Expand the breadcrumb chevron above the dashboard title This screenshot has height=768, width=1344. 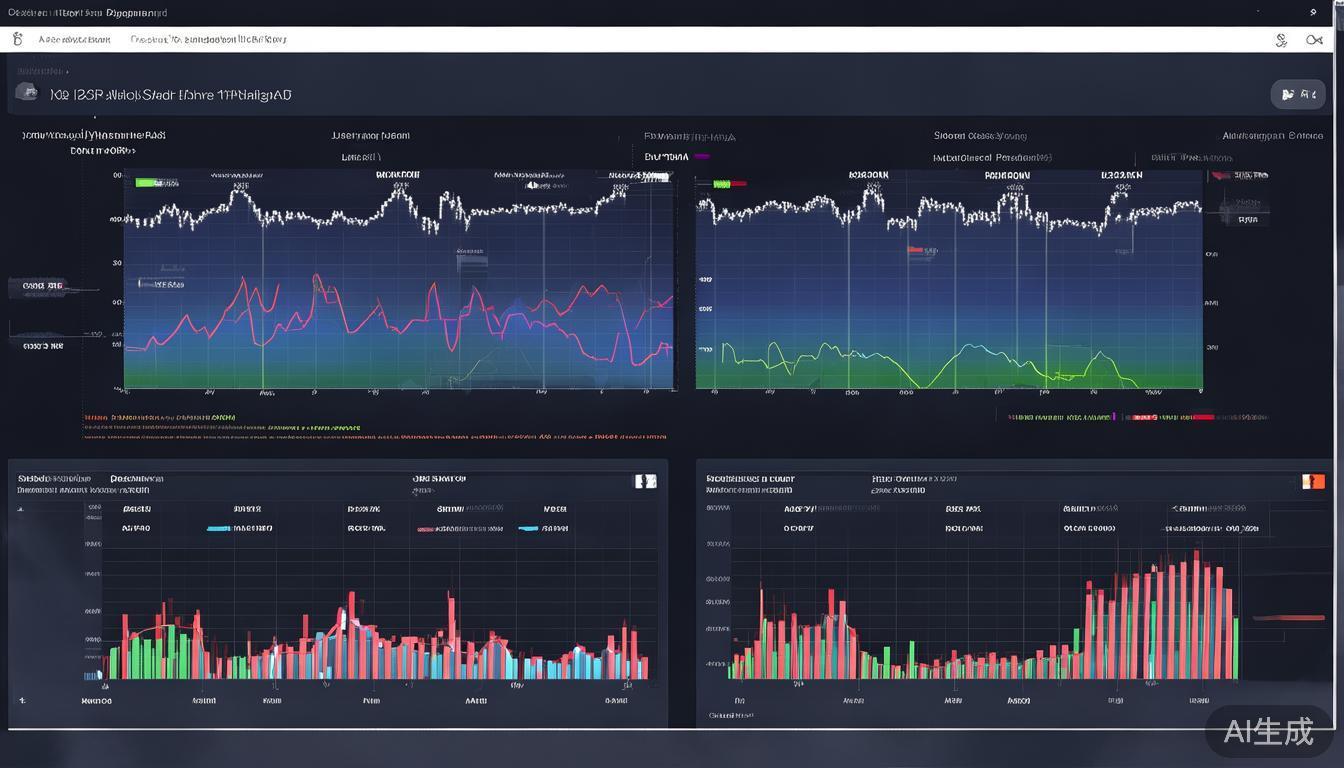pos(67,71)
